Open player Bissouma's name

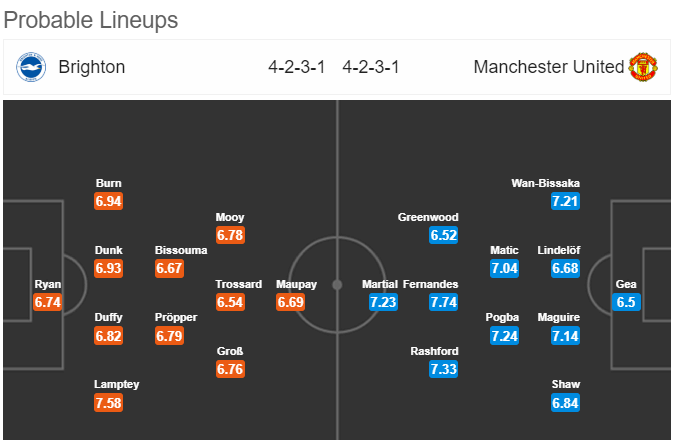[x=181, y=251]
